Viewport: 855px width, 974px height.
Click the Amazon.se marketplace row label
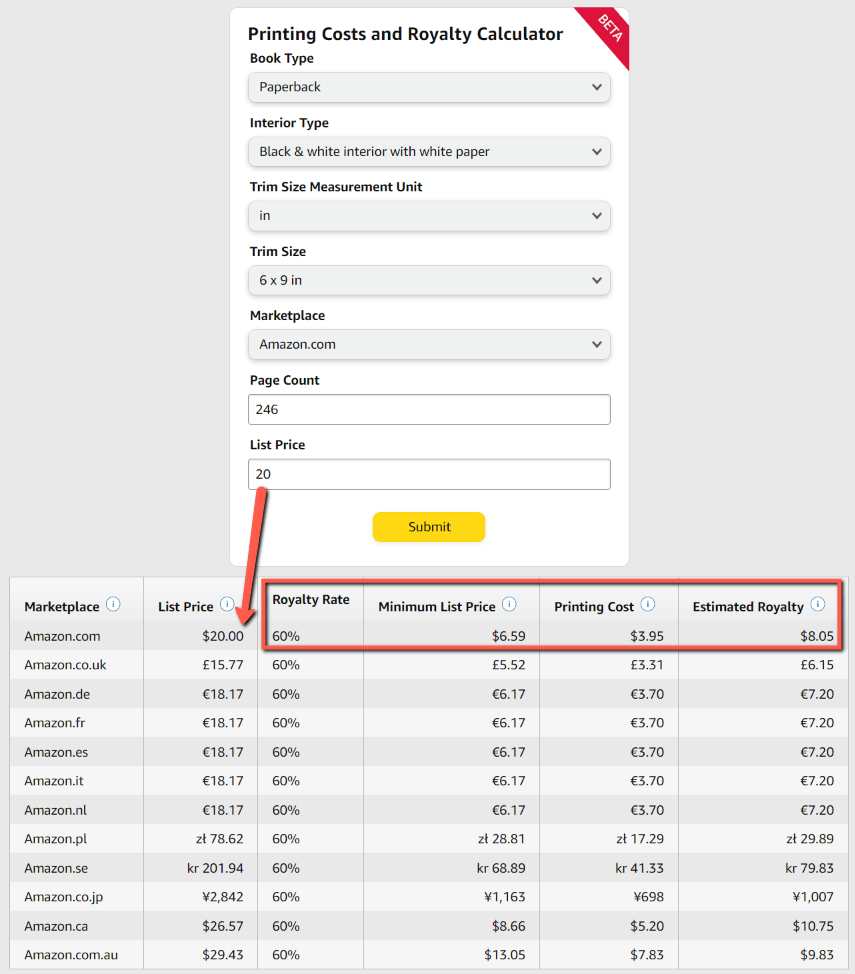pos(56,868)
